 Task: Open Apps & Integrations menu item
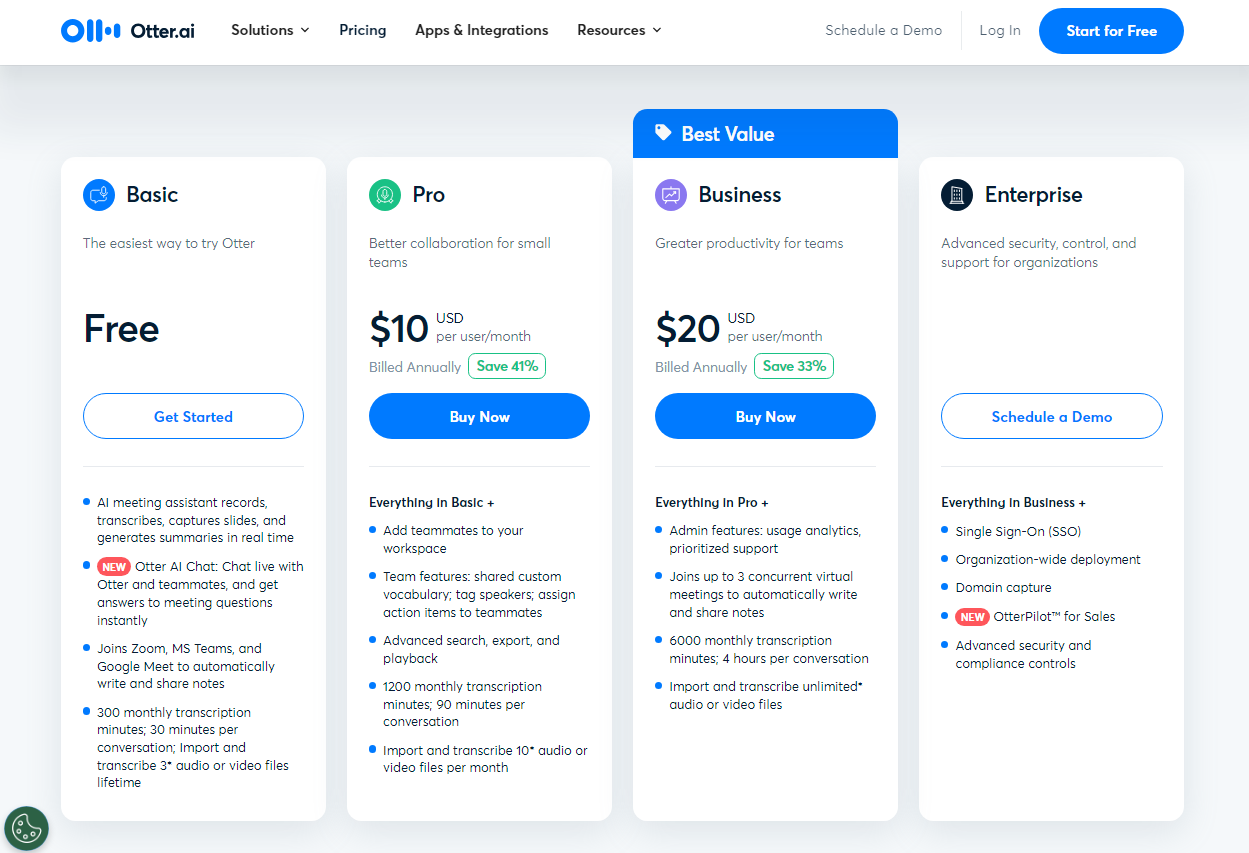[x=482, y=30]
